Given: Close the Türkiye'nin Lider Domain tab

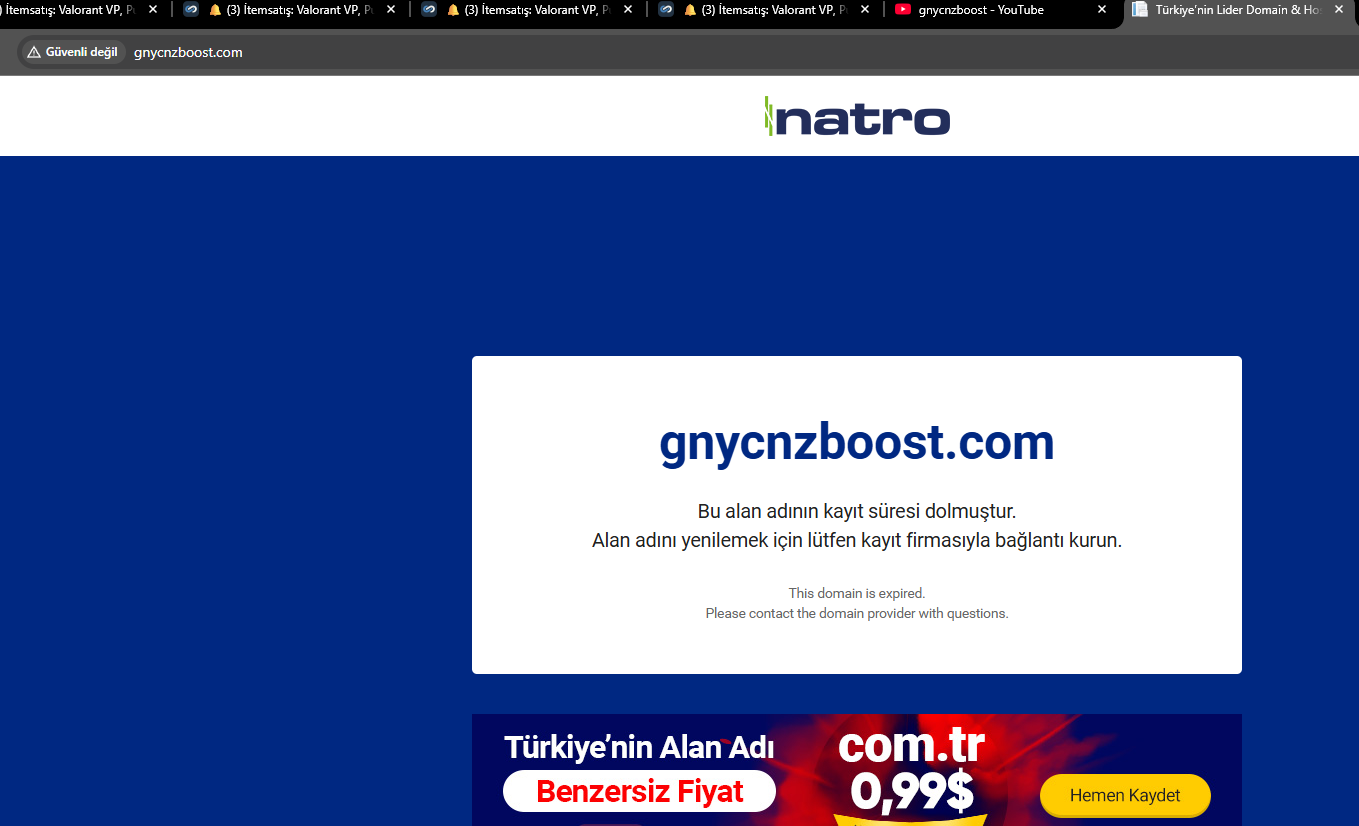Looking at the screenshot, I should [1339, 10].
